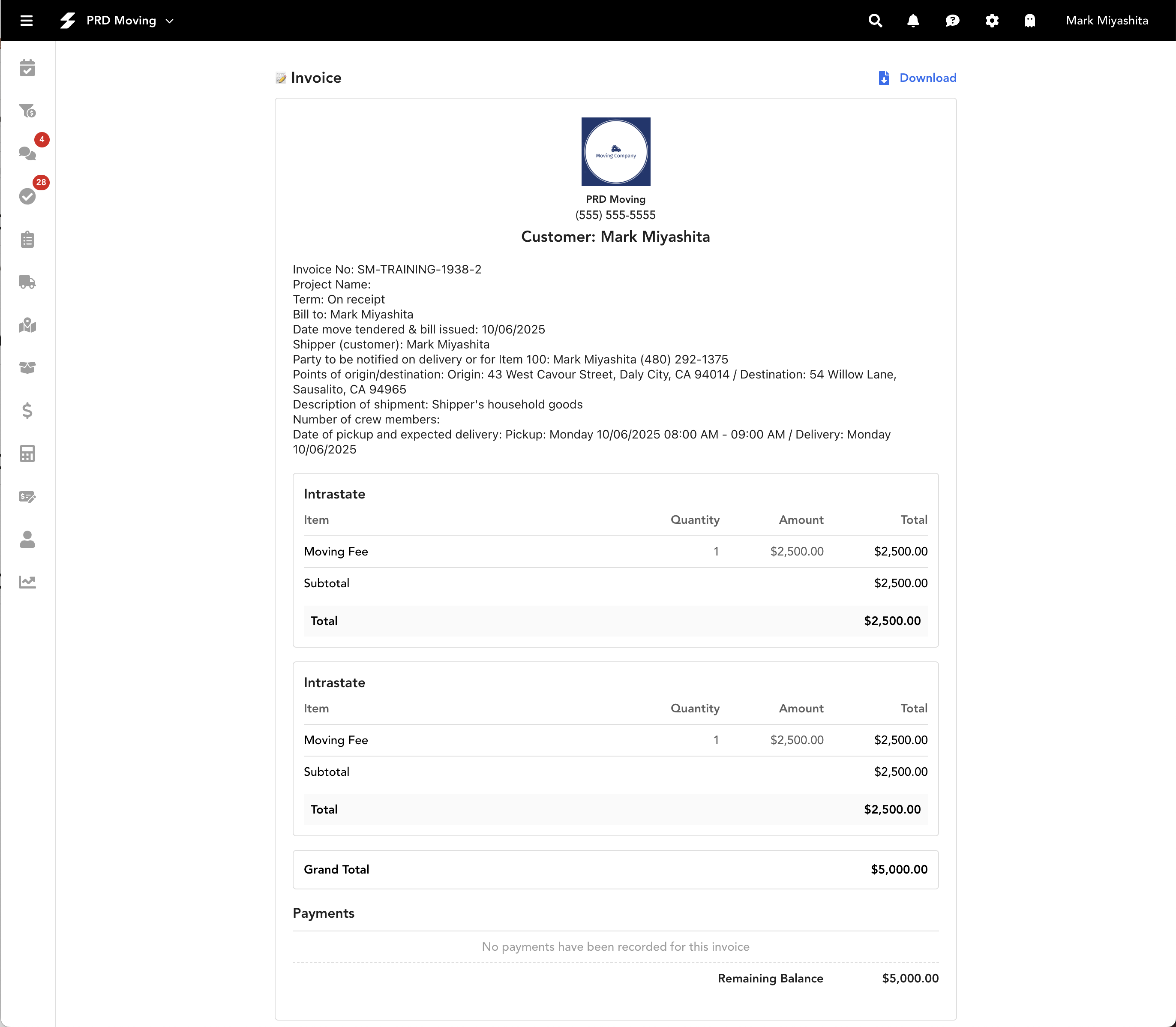Open tasks with 28 badge
This screenshot has height=1027, width=1176.
click(27, 196)
